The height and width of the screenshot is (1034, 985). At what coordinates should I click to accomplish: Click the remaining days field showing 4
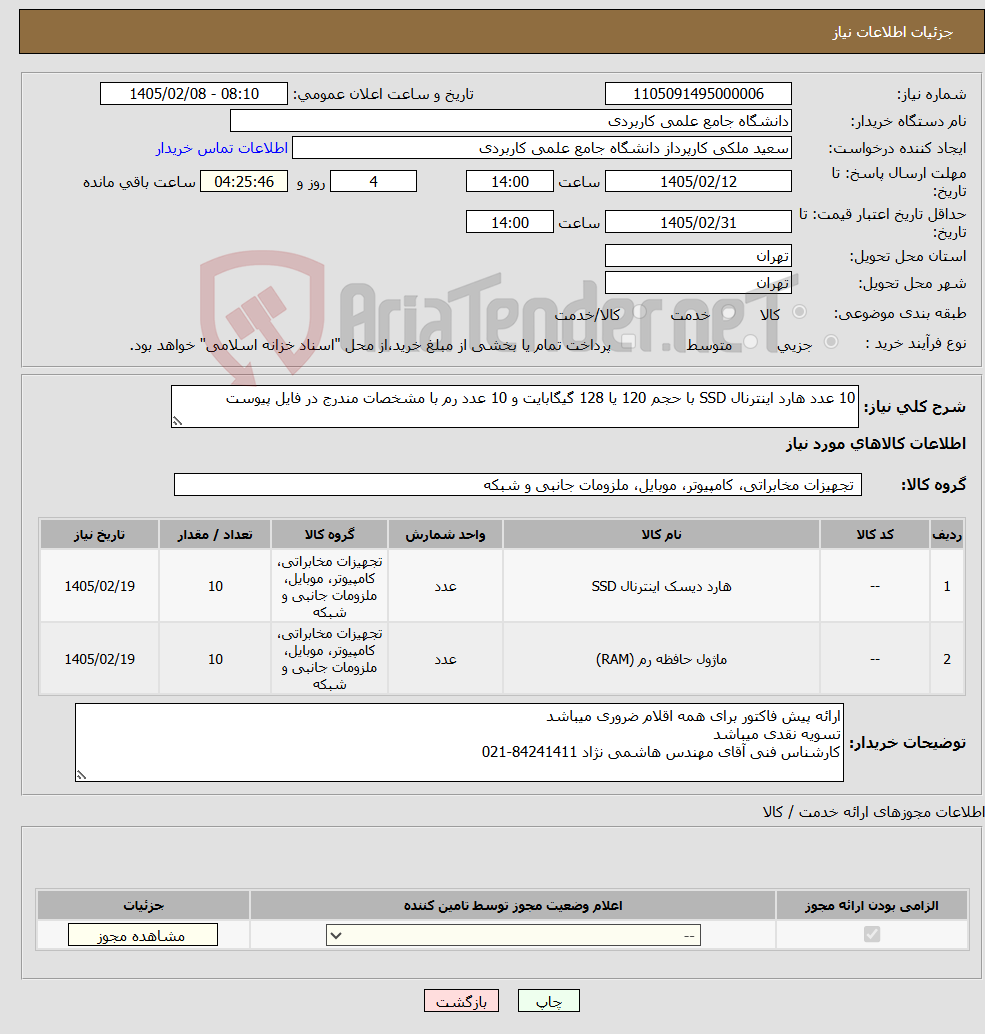point(373,181)
